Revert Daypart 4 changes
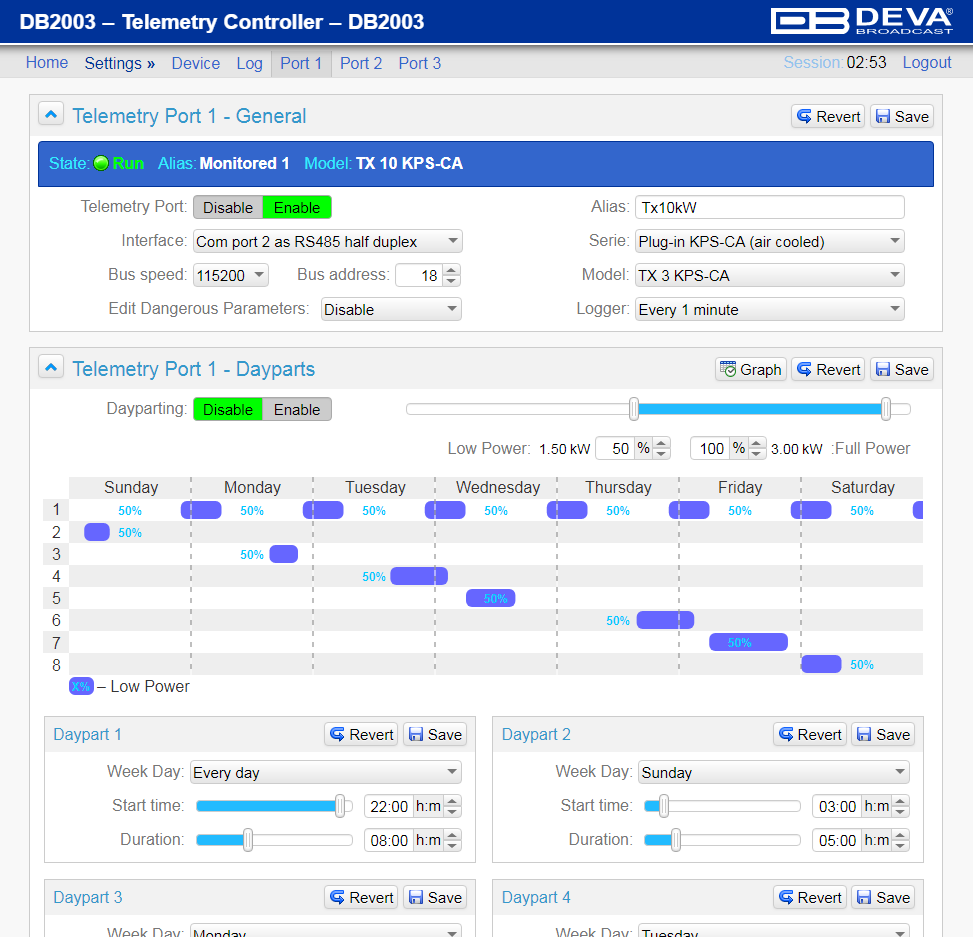973x937 pixels. [x=810, y=897]
